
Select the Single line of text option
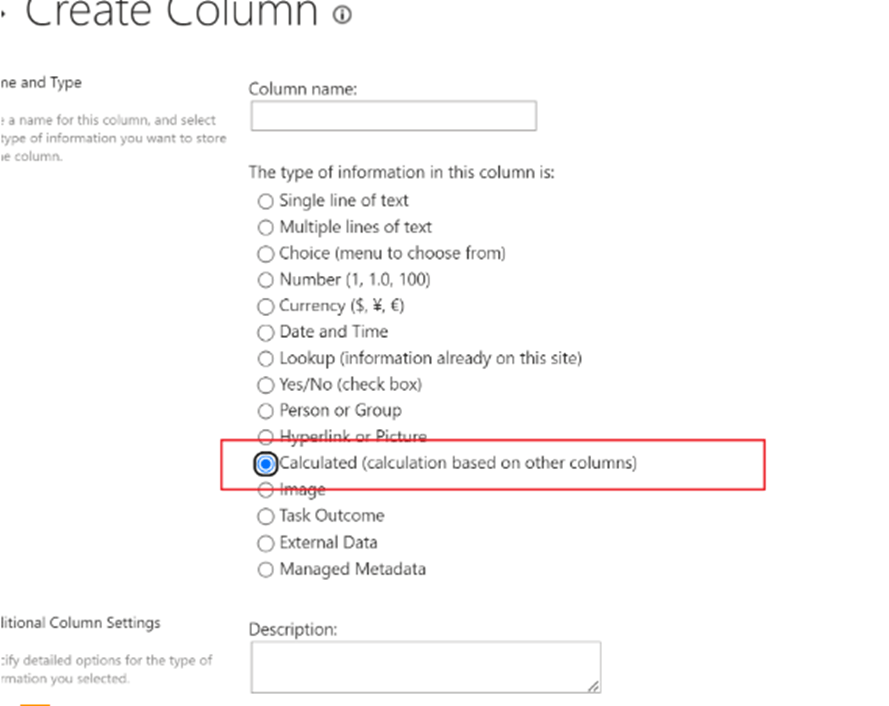click(x=265, y=201)
